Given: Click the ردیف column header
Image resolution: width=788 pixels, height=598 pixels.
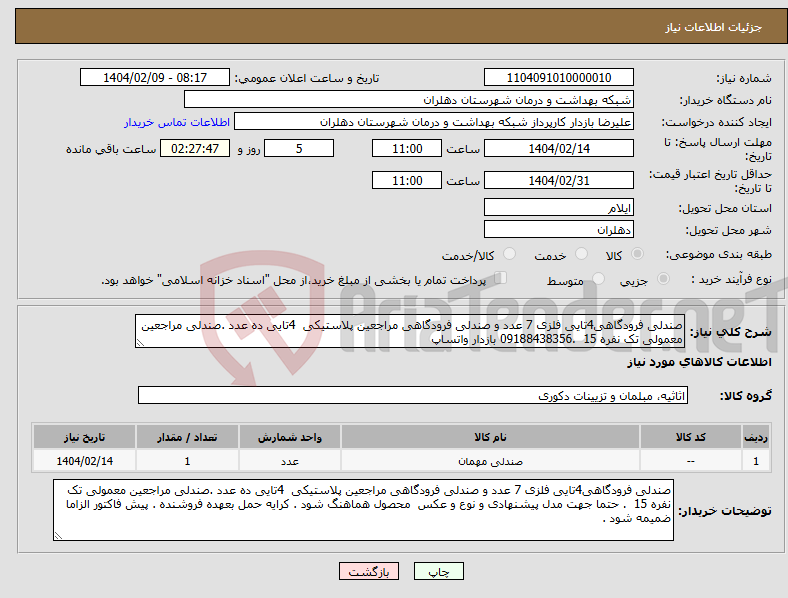Looking at the screenshot, I should pyautogui.click(x=756, y=437).
